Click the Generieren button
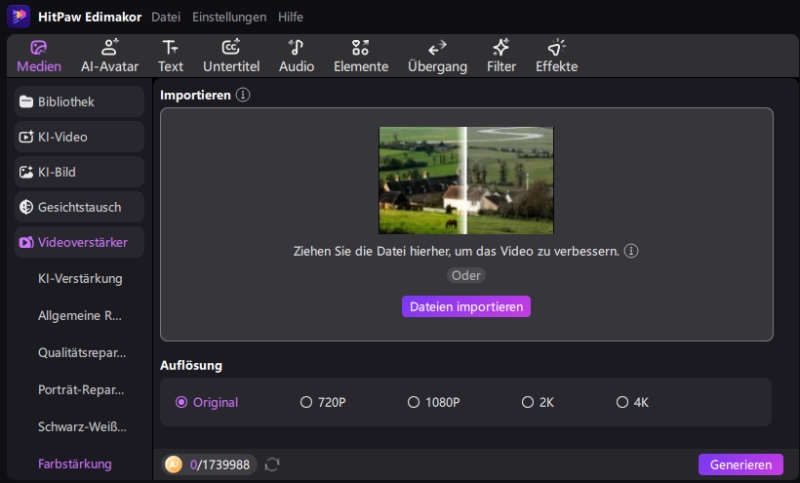Viewport: 800px width, 483px height. tap(740, 465)
